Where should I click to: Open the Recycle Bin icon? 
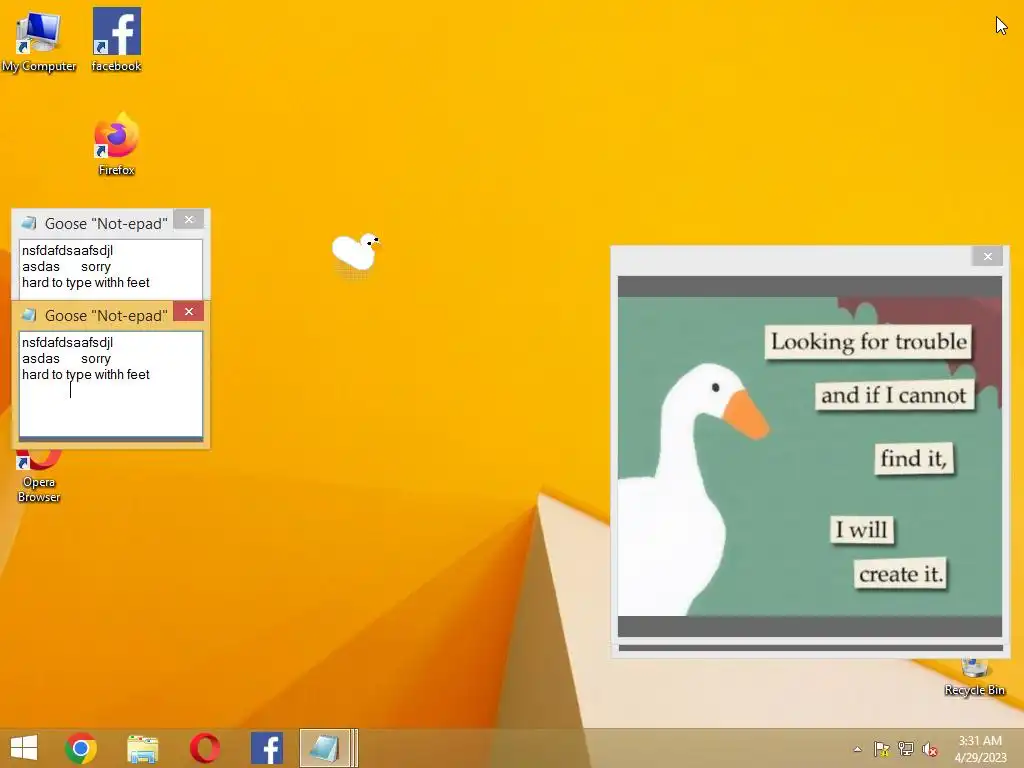tap(974, 678)
